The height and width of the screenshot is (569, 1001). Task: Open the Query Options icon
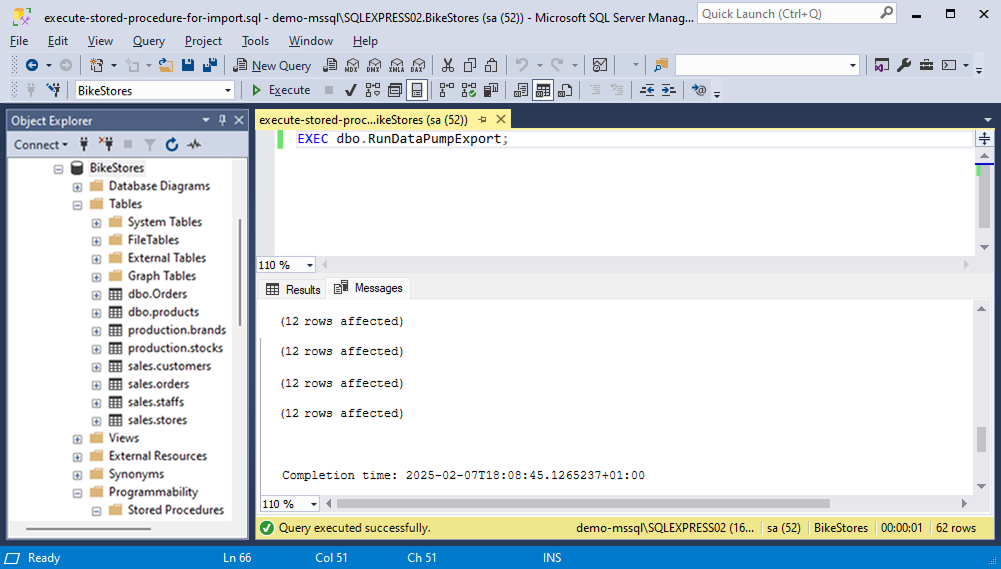pyautogui.click(x=395, y=91)
